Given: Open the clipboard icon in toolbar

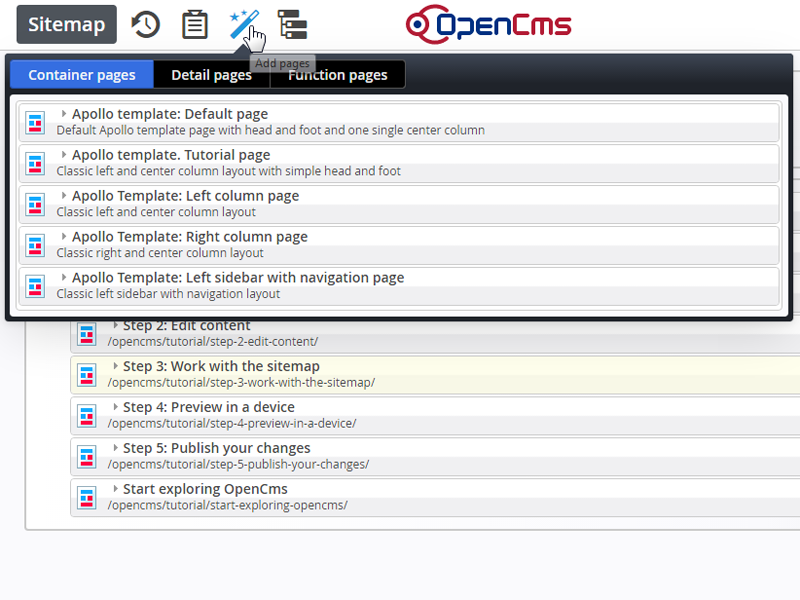Looking at the screenshot, I should point(195,24).
